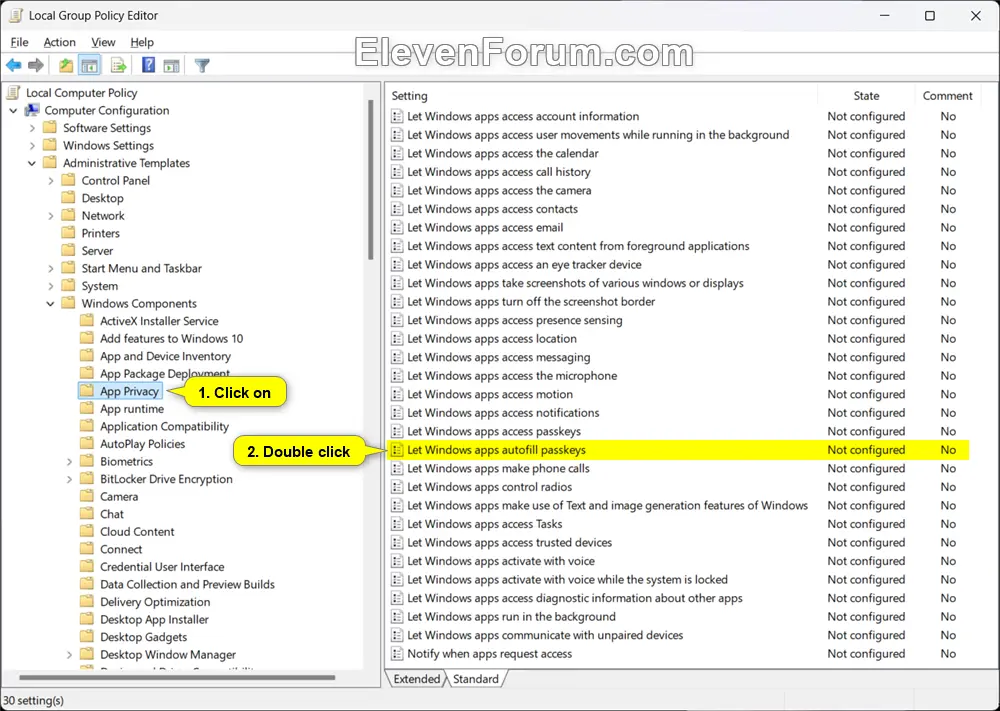
Task: Open the Help question mark toolbar icon
Action: 148,65
